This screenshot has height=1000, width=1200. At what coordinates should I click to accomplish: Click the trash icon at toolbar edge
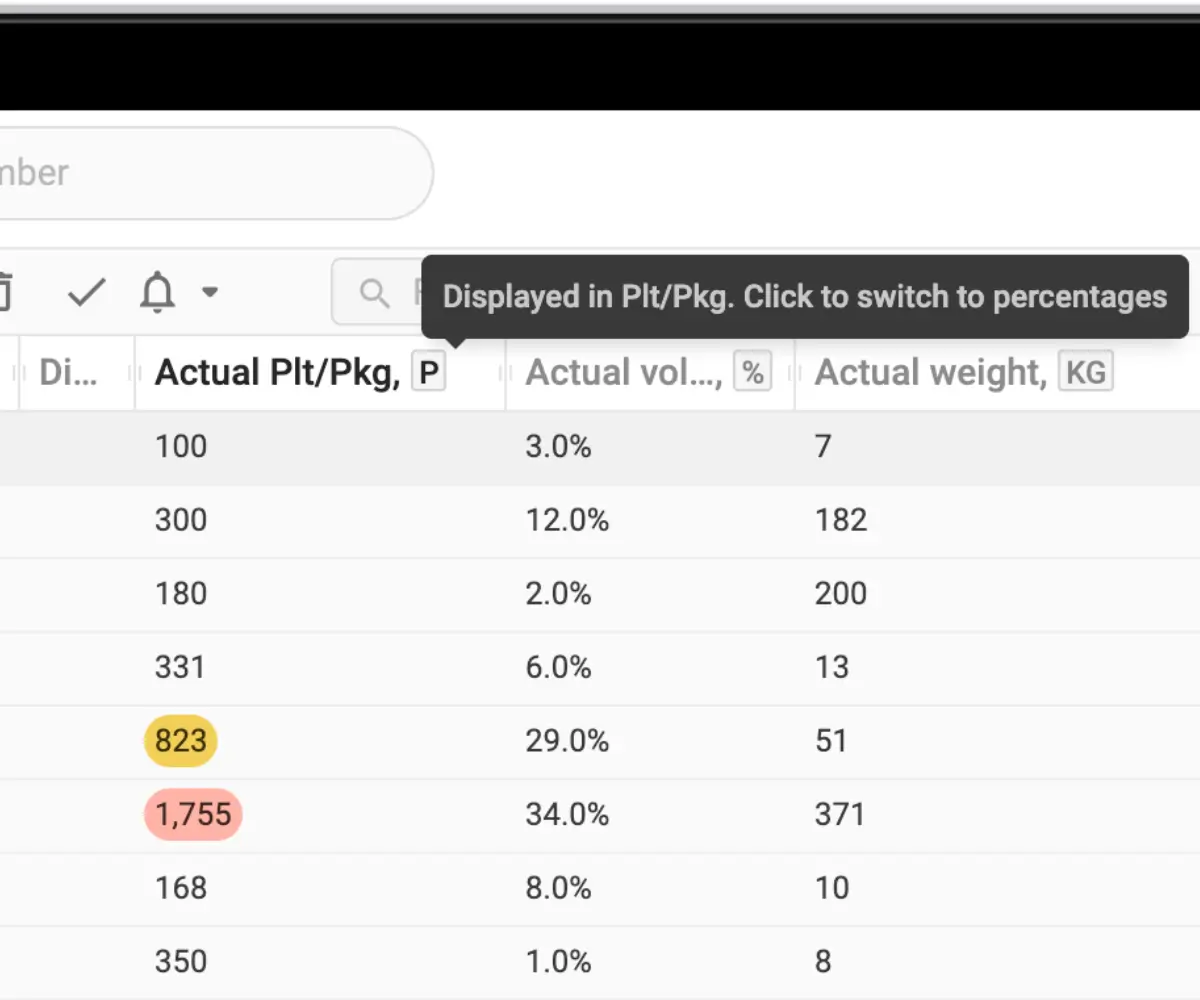tap(5, 293)
